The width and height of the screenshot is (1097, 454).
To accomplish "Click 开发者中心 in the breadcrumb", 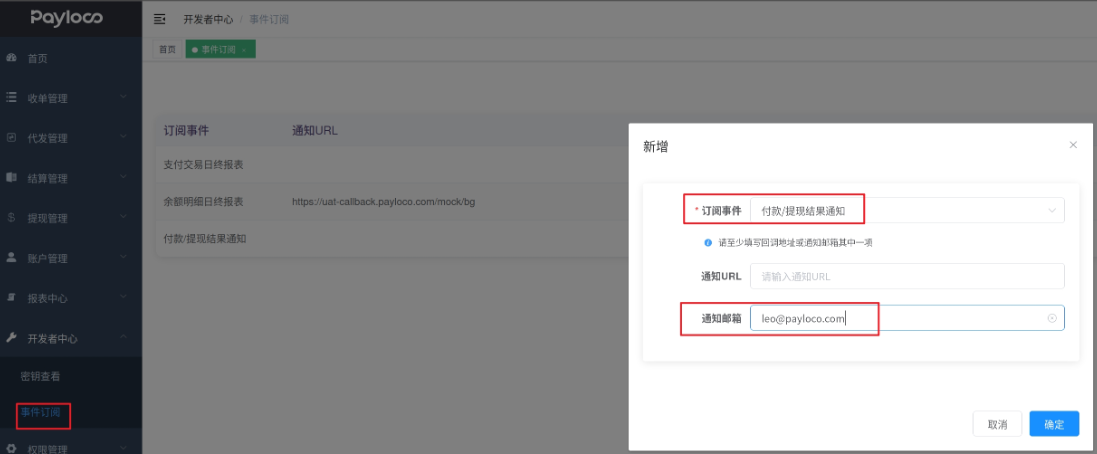I will coord(208,19).
